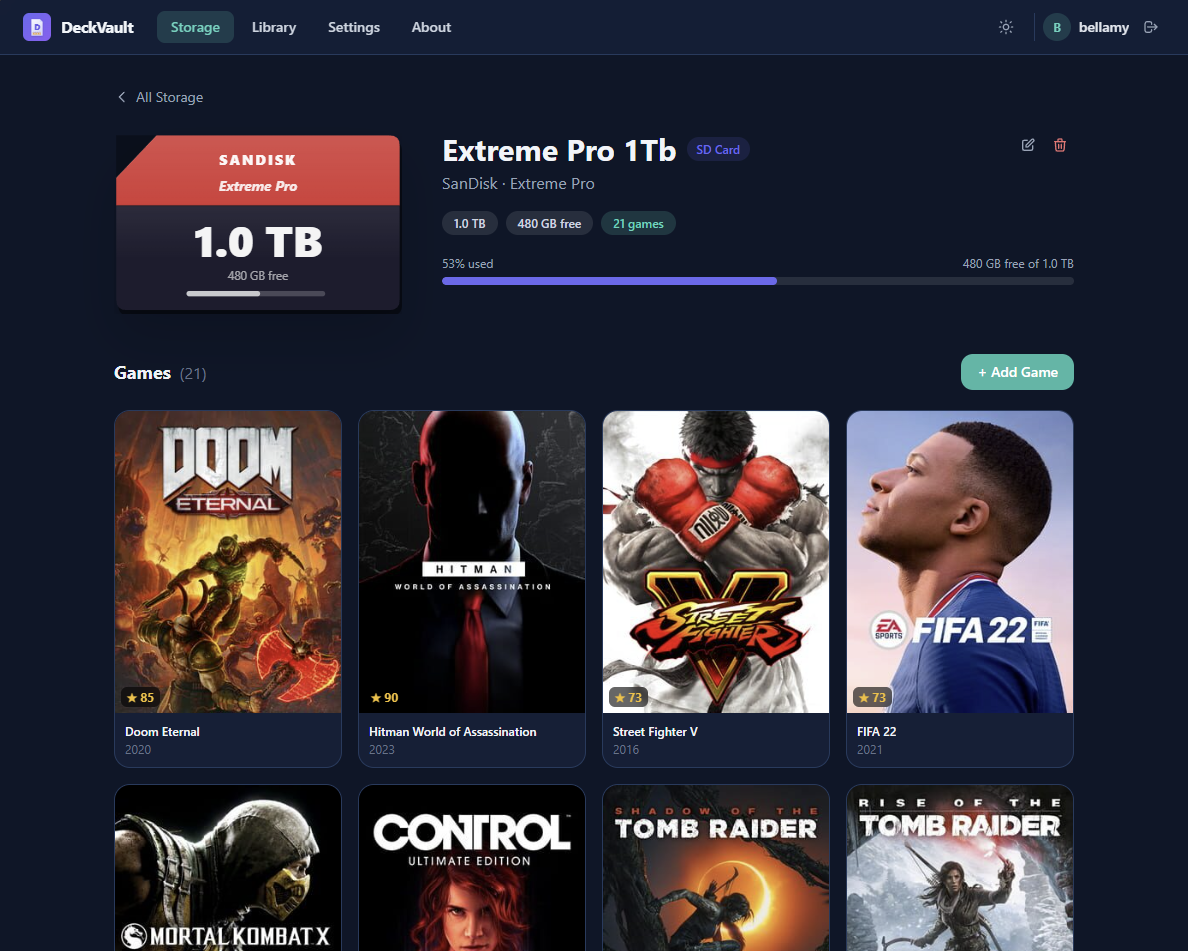The image size is (1188, 951).
Task: Click the 73 rating on FIFA 22
Action: (x=872, y=697)
